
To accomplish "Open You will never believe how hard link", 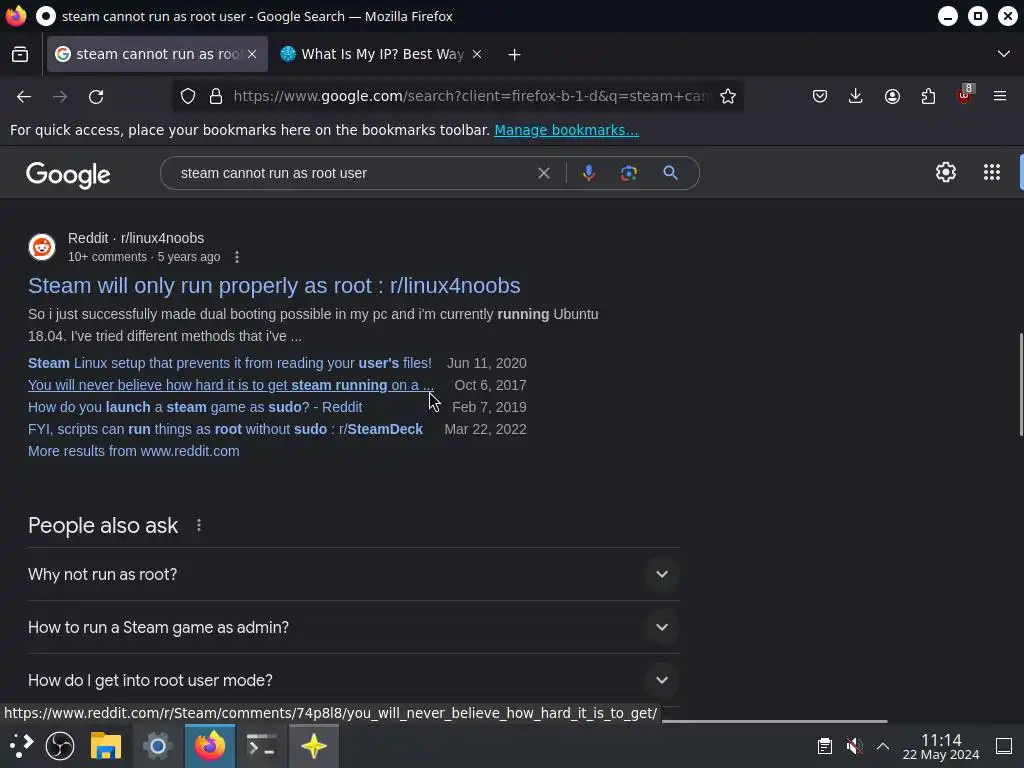I will [231, 385].
